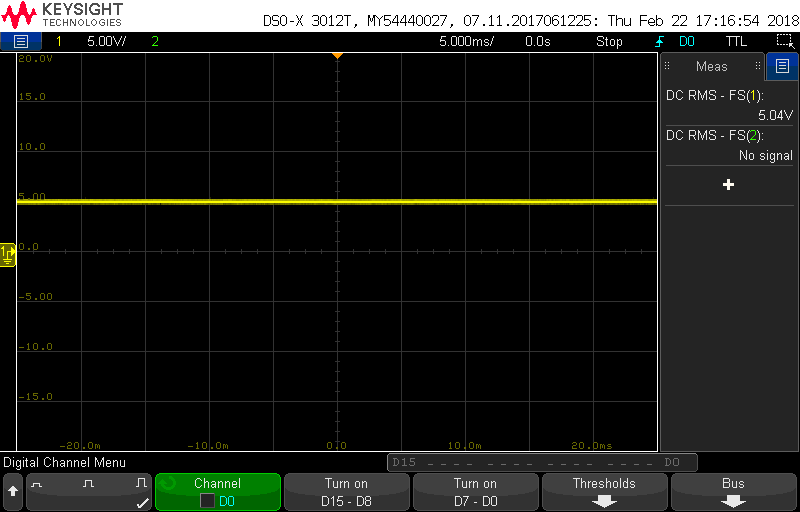Click the orange trigger time reference marker

[x=337, y=56]
